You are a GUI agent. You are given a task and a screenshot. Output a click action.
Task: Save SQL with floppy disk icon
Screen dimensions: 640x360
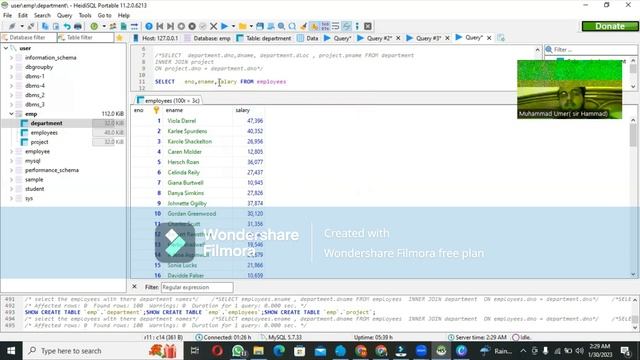pyautogui.click(x=260, y=26)
